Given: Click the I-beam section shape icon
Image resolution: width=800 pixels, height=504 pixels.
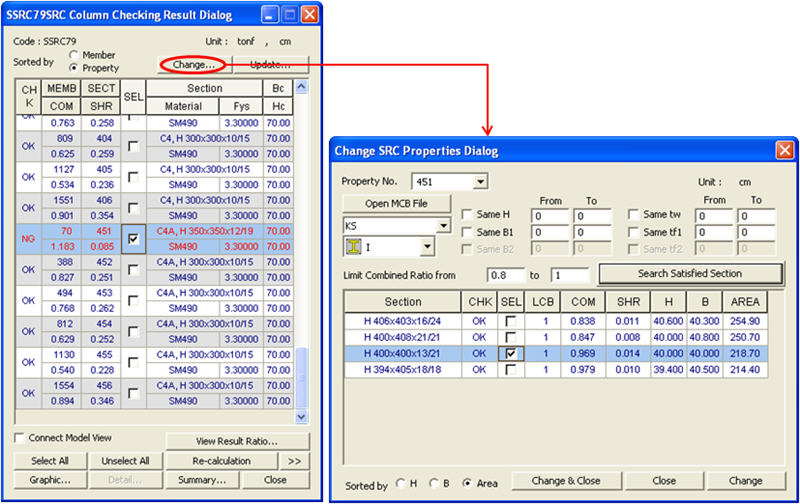Looking at the screenshot, I should point(352,246).
